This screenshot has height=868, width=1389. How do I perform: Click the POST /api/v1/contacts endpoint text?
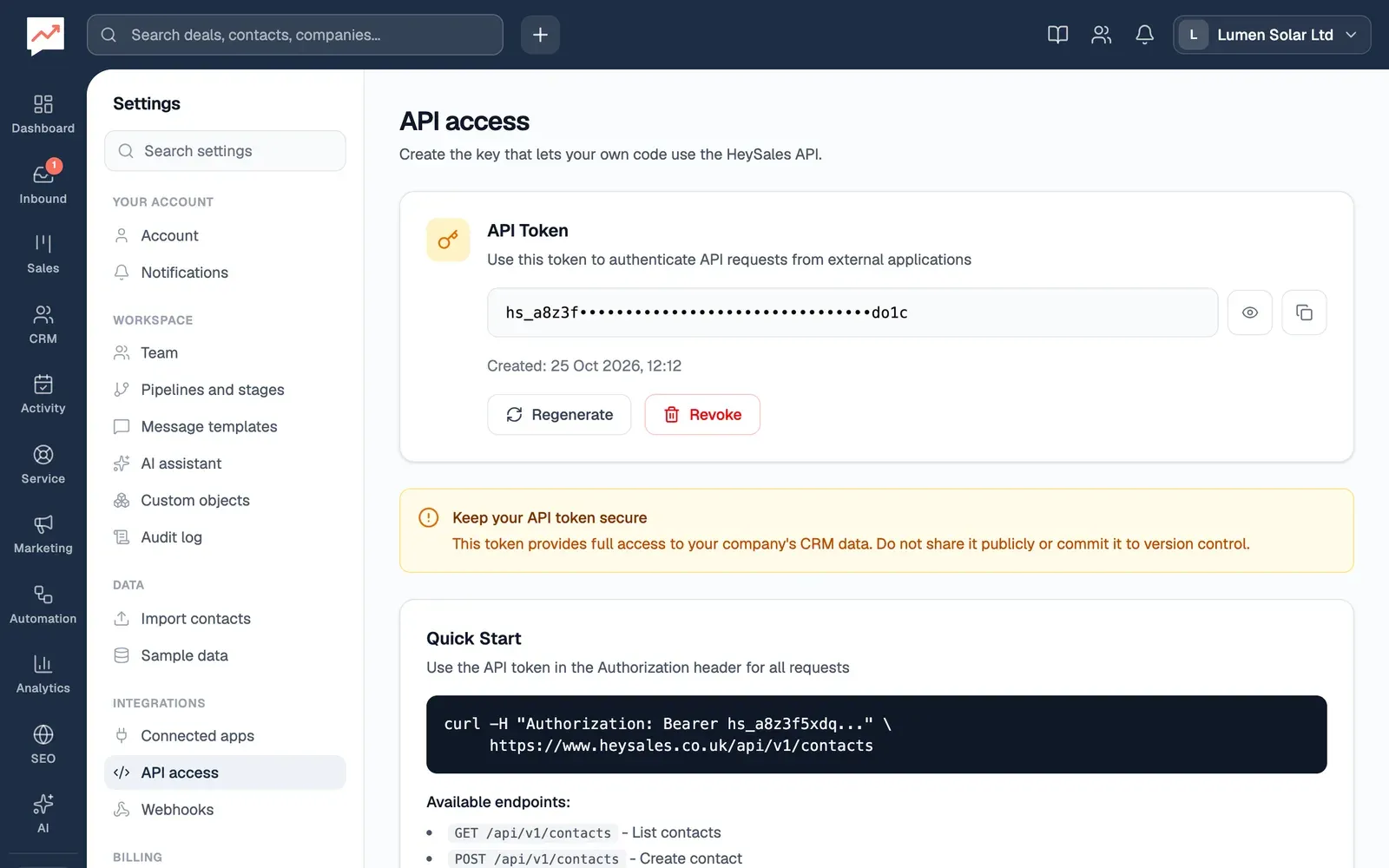[537, 858]
